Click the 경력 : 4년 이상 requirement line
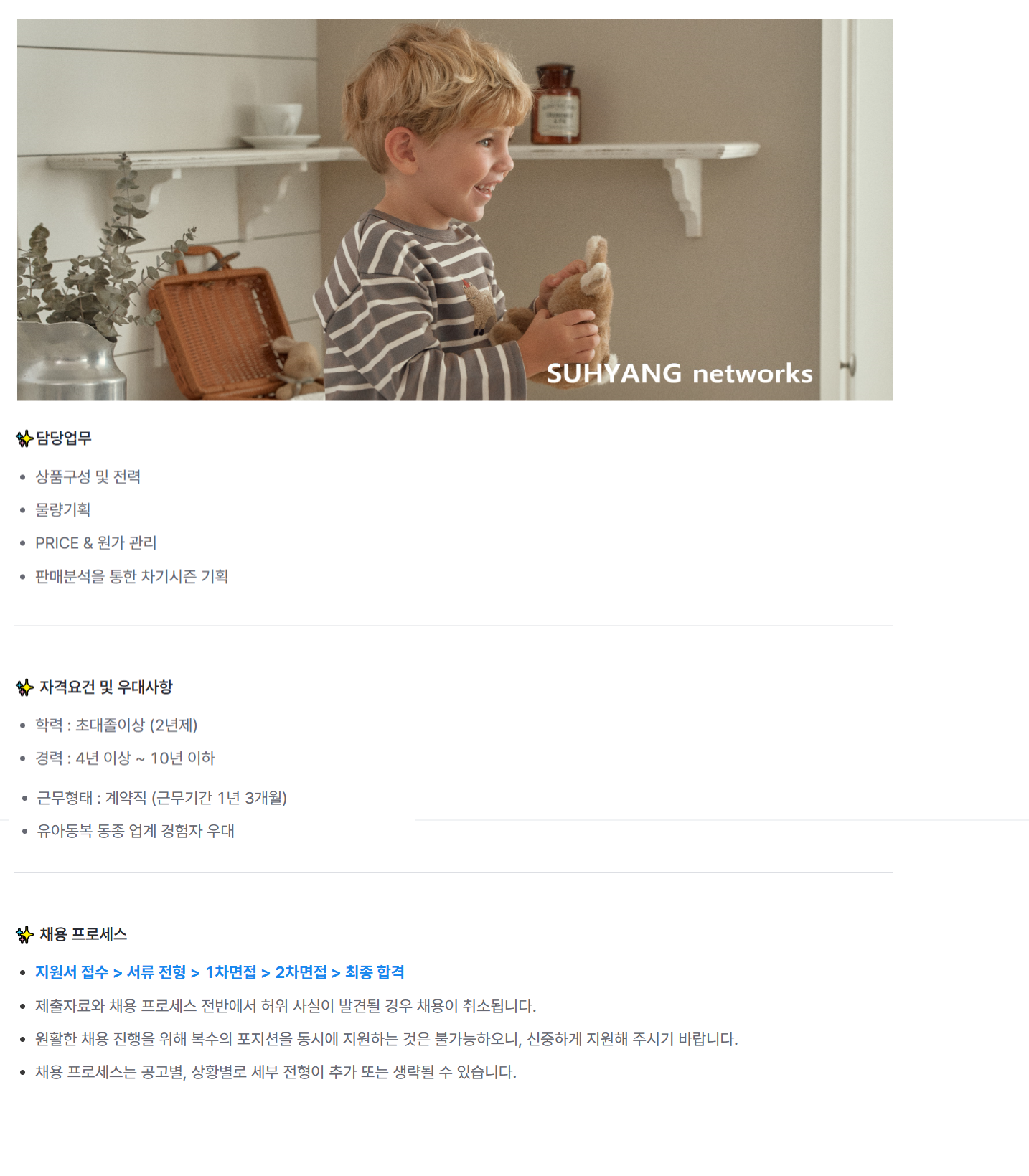Screen dimensions: 1029x1176 pyautogui.click(x=126, y=758)
